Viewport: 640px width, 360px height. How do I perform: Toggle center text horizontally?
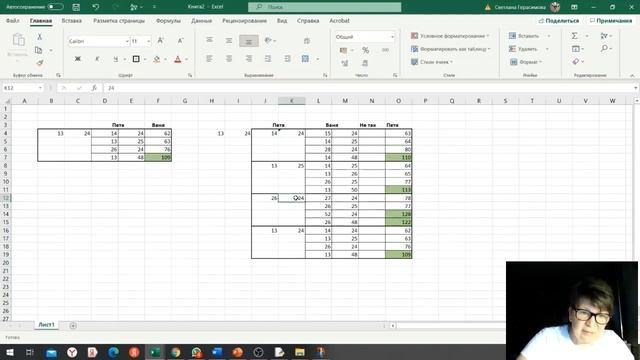(229, 59)
